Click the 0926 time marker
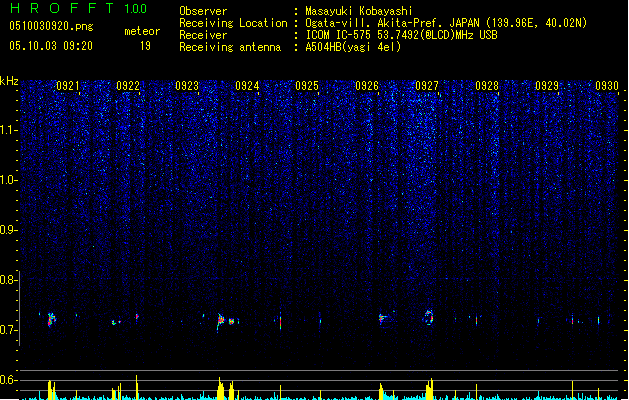The height and width of the screenshot is (400, 629). (367, 86)
